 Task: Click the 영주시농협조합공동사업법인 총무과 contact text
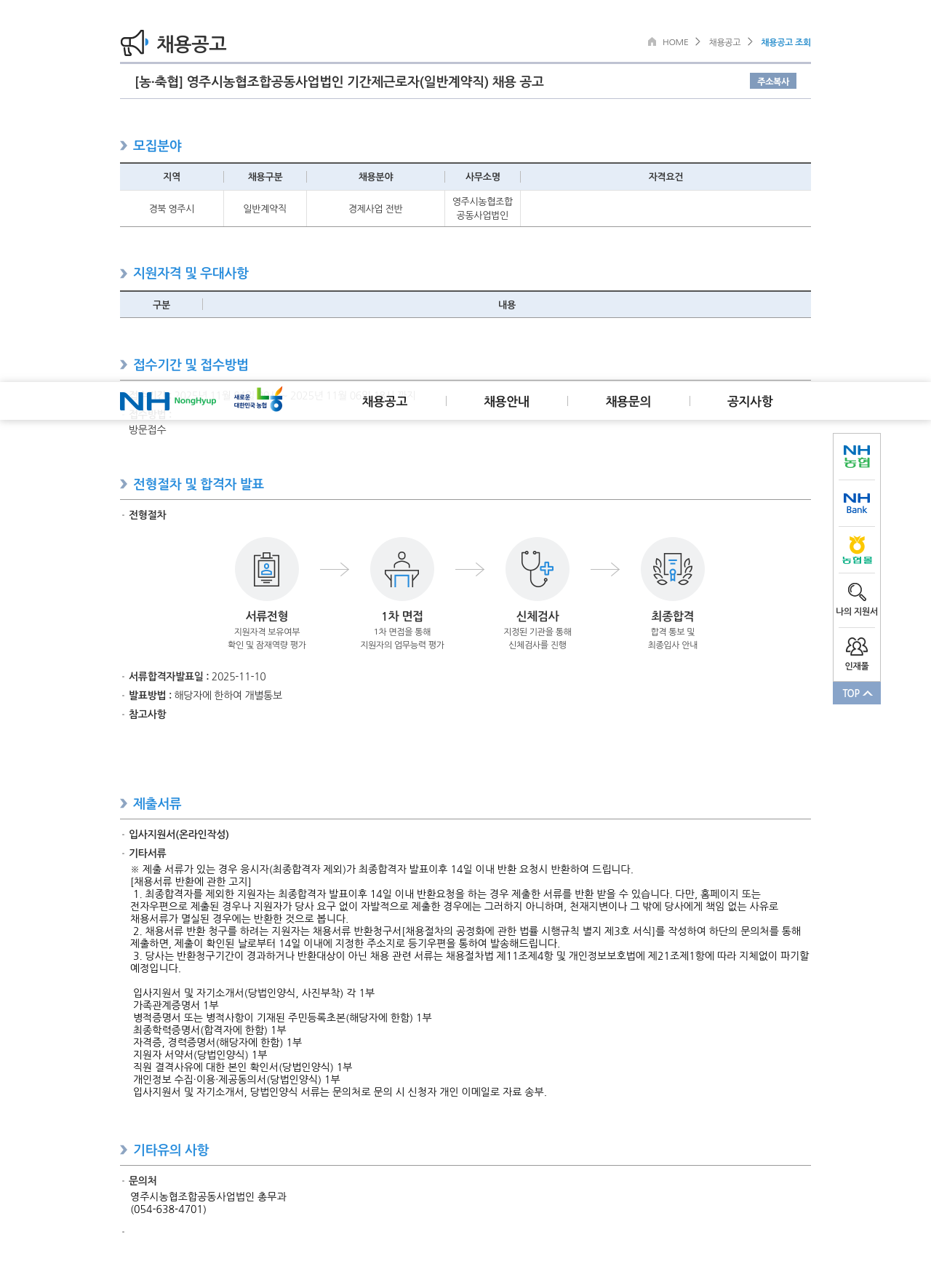209,1197
